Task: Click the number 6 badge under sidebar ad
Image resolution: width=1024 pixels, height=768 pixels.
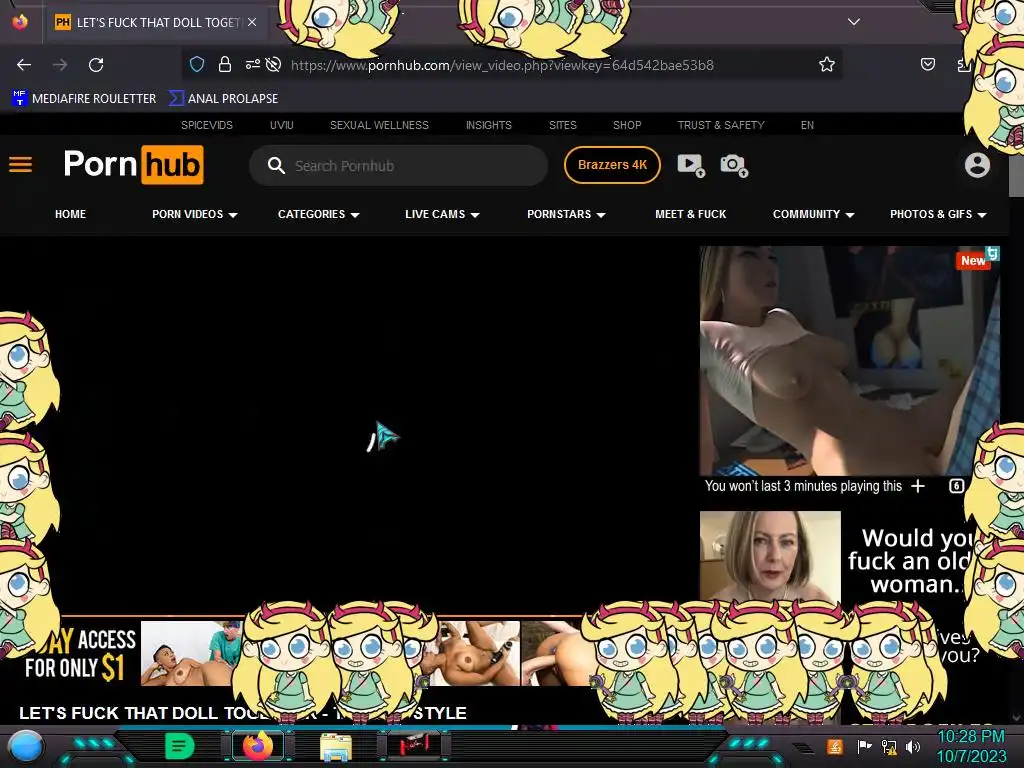Action: (x=956, y=486)
